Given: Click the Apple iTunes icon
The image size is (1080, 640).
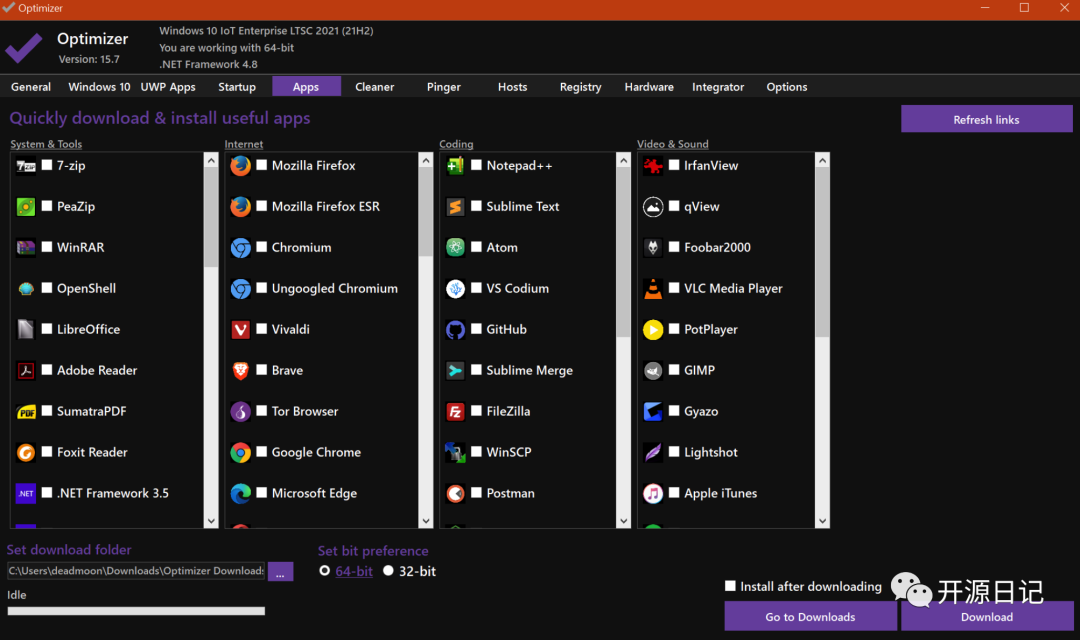Looking at the screenshot, I should (653, 493).
